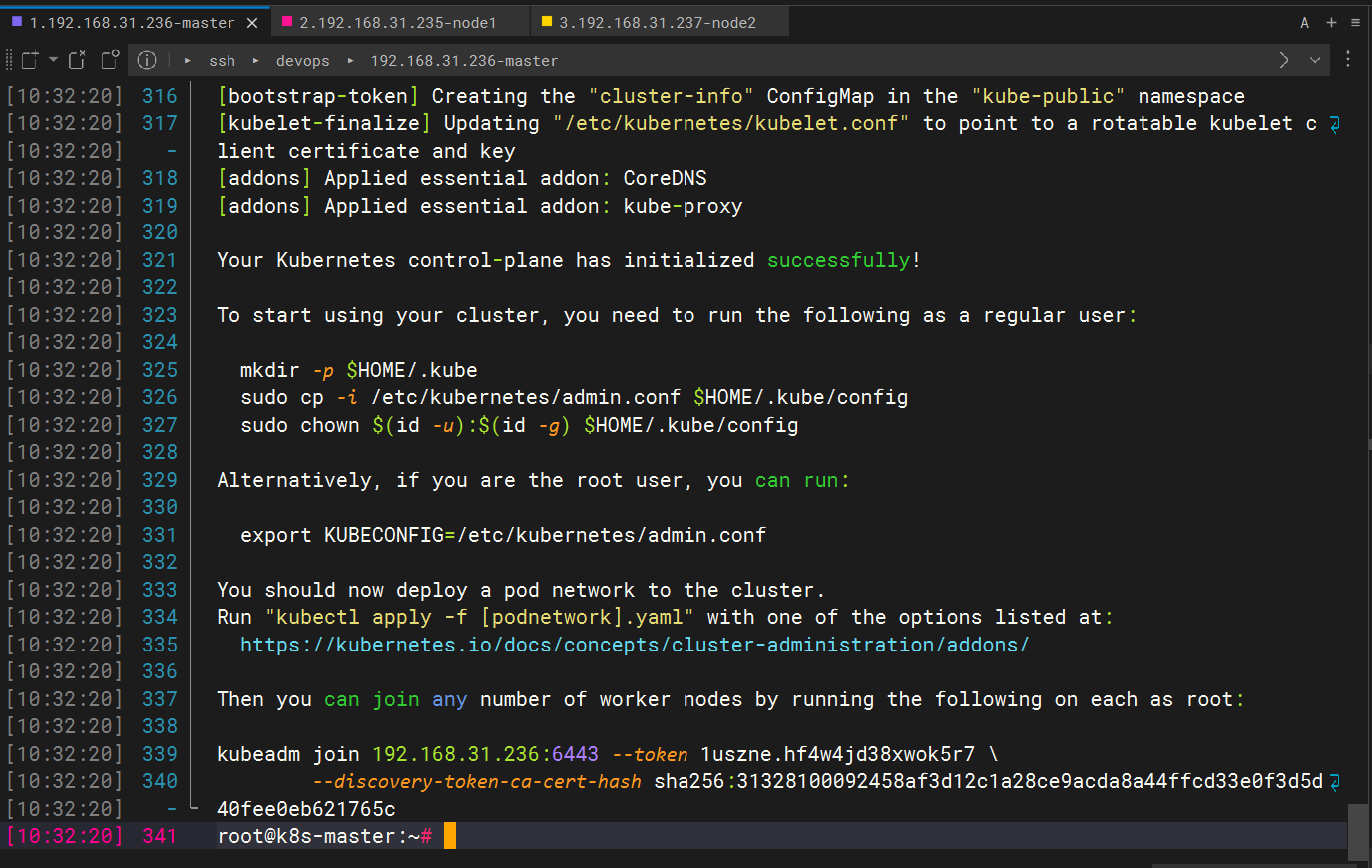
Task: Click the close pane icon in the toolbar
Action: pyautogui.click(x=77, y=60)
